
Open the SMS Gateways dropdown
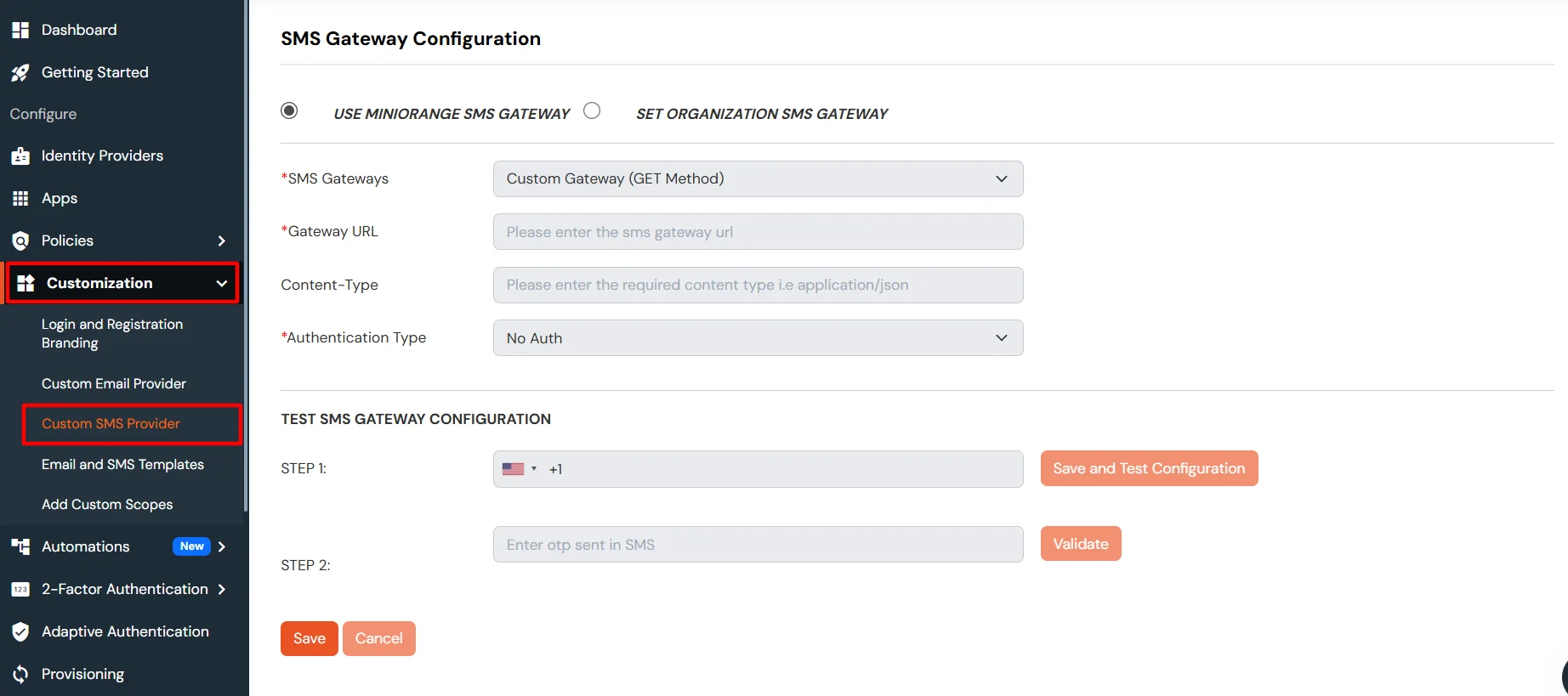(757, 178)
